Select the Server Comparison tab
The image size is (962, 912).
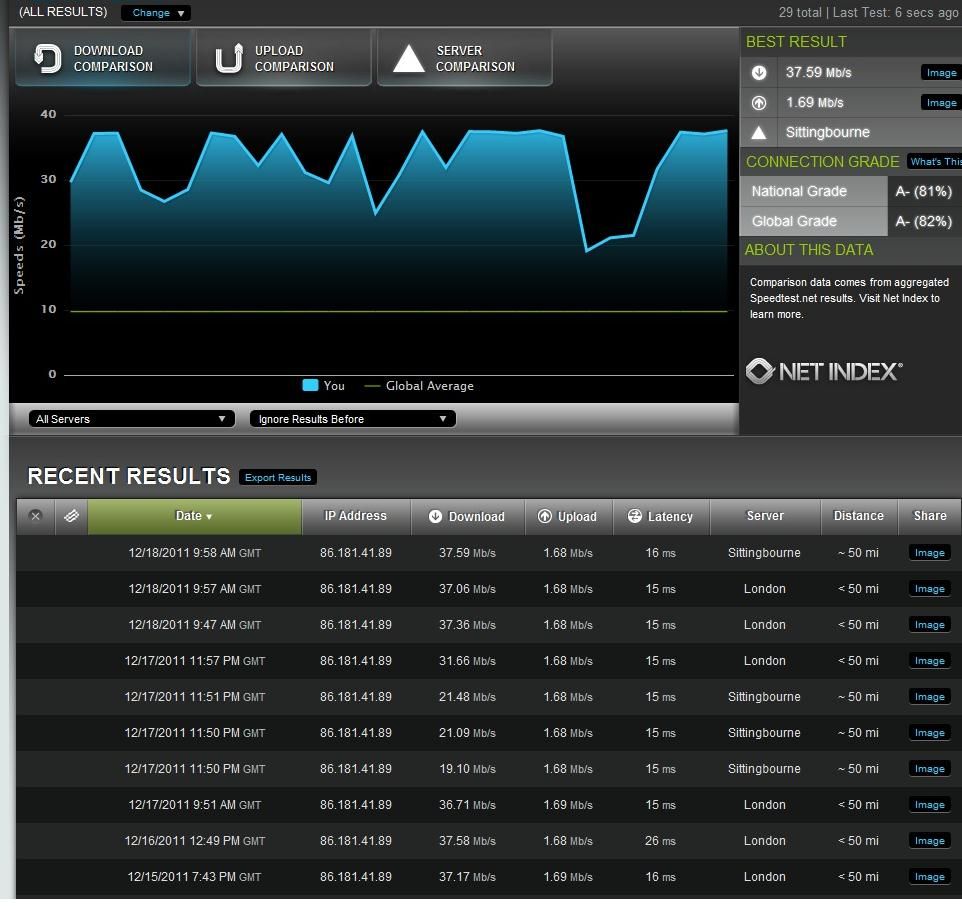(x=464, y=58)
